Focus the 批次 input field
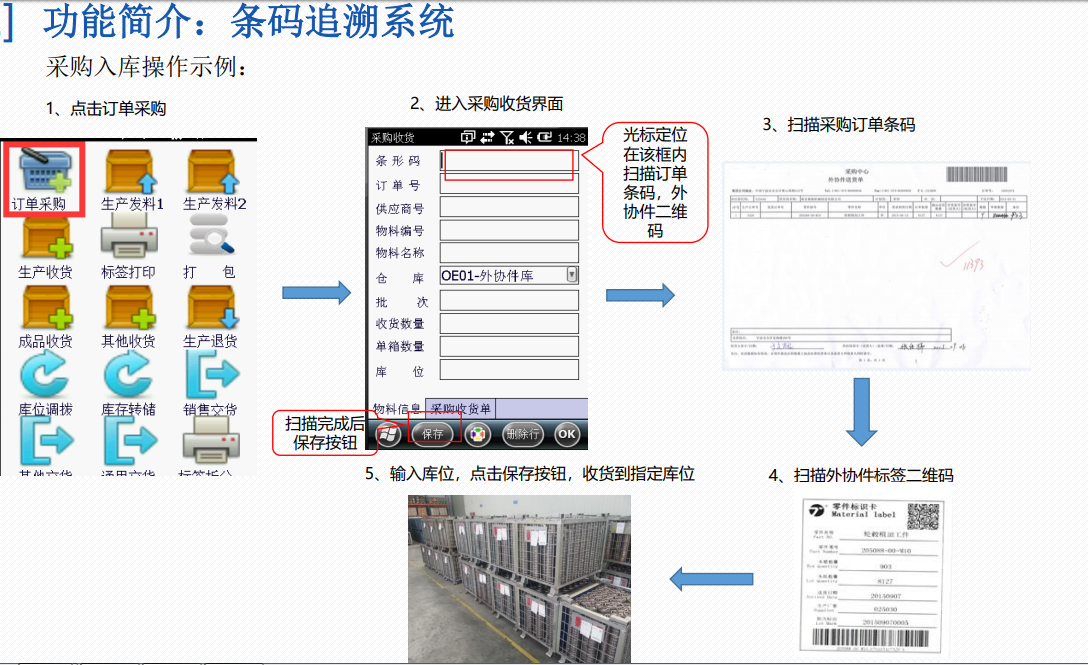Viewport: 1088px width, 665px height. (x=509, y=301)
